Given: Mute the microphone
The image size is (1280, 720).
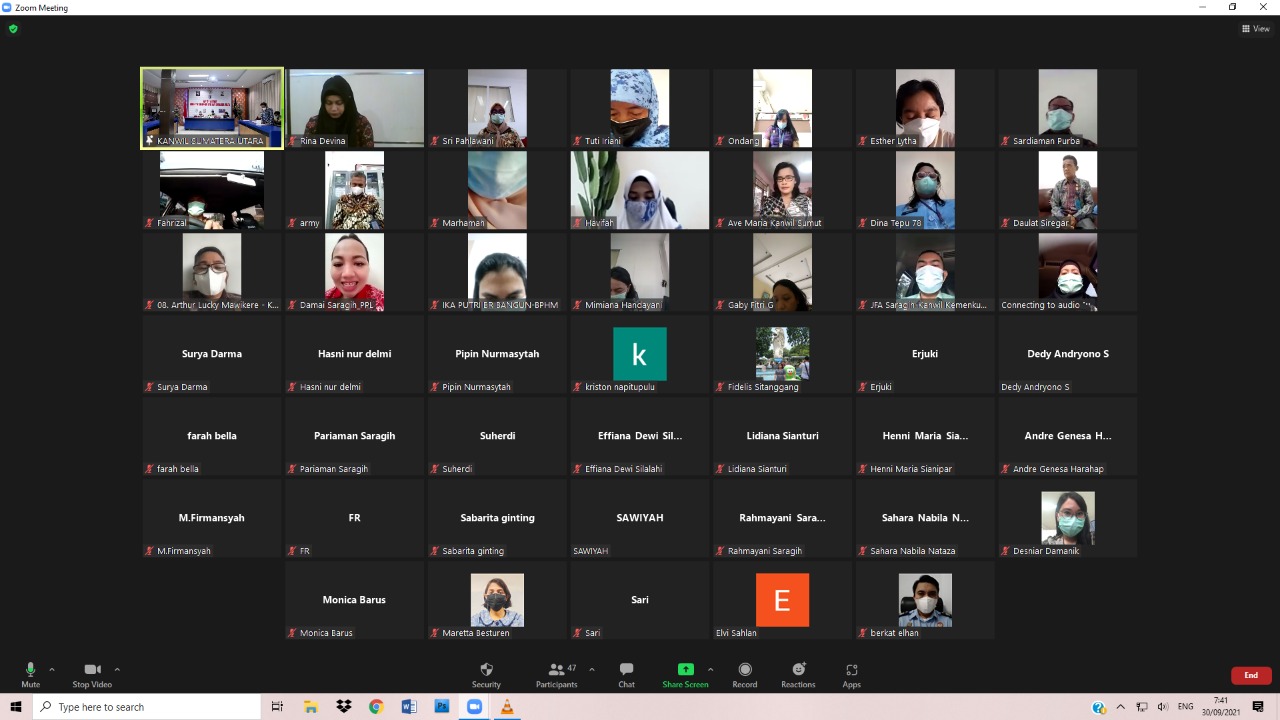Looking at the screenshot, I should [30, 674].
